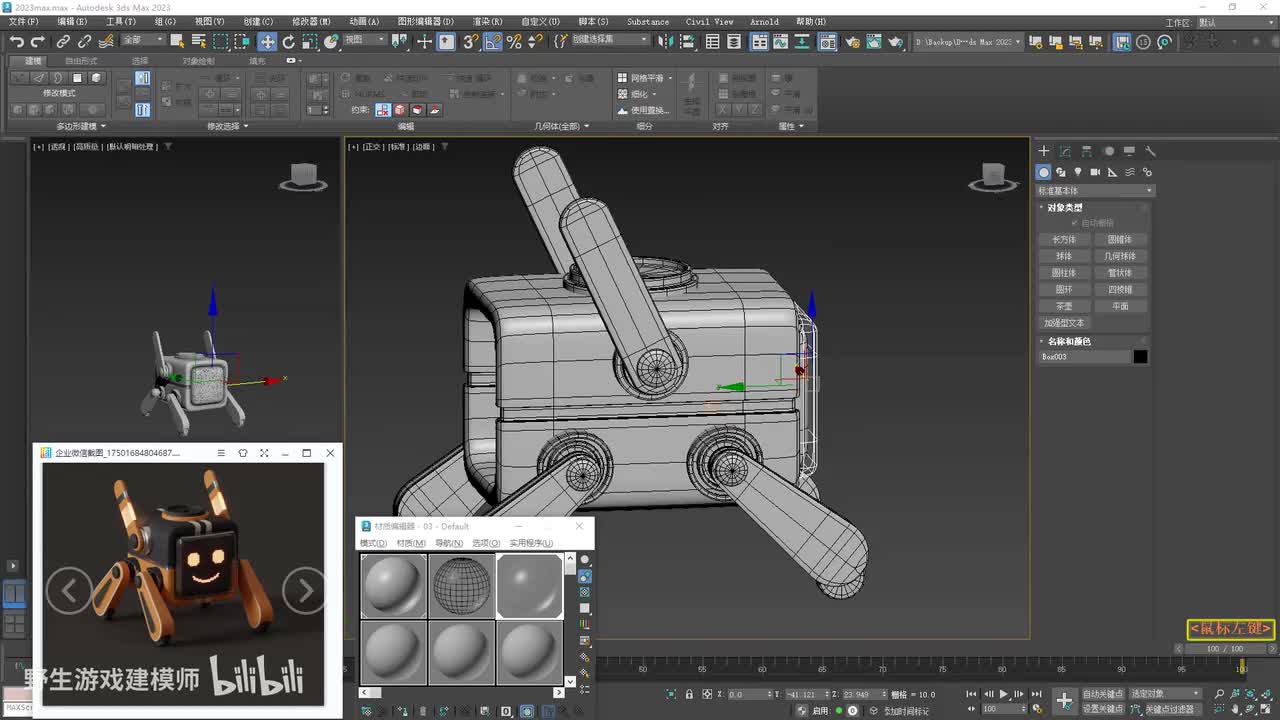Open the Render Setup teapot icon
1280x720 pixels.
pyautogui.click(x=852, y=41)
